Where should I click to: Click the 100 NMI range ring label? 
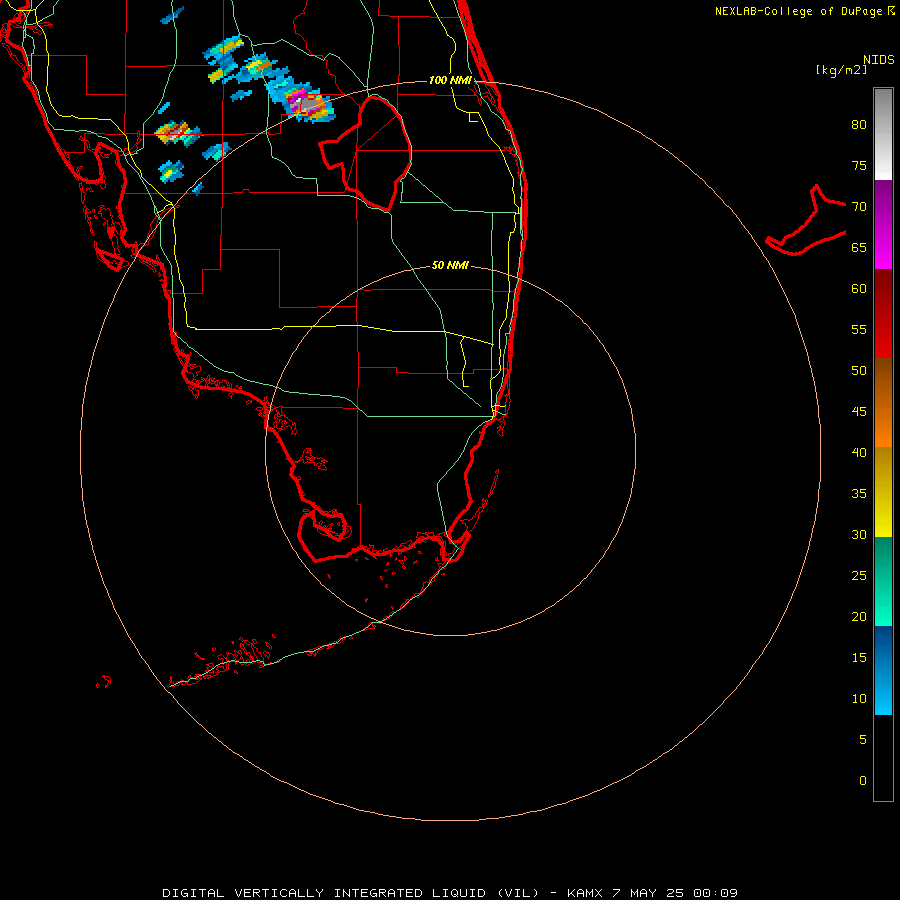(450, 80)
